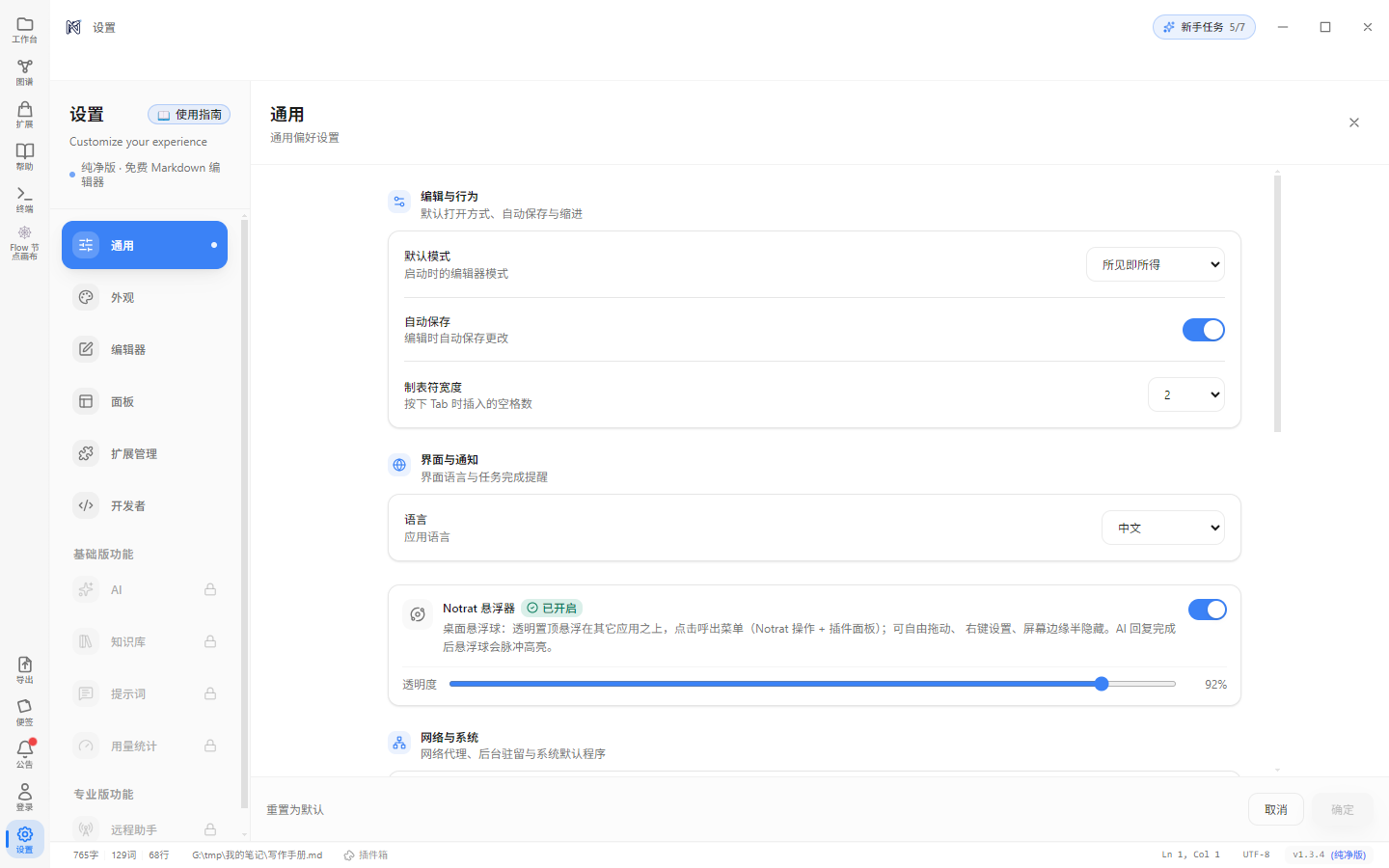Select the 编辑器 settings tab
This screenshot has height=868, width=1389.
(145, 349)
